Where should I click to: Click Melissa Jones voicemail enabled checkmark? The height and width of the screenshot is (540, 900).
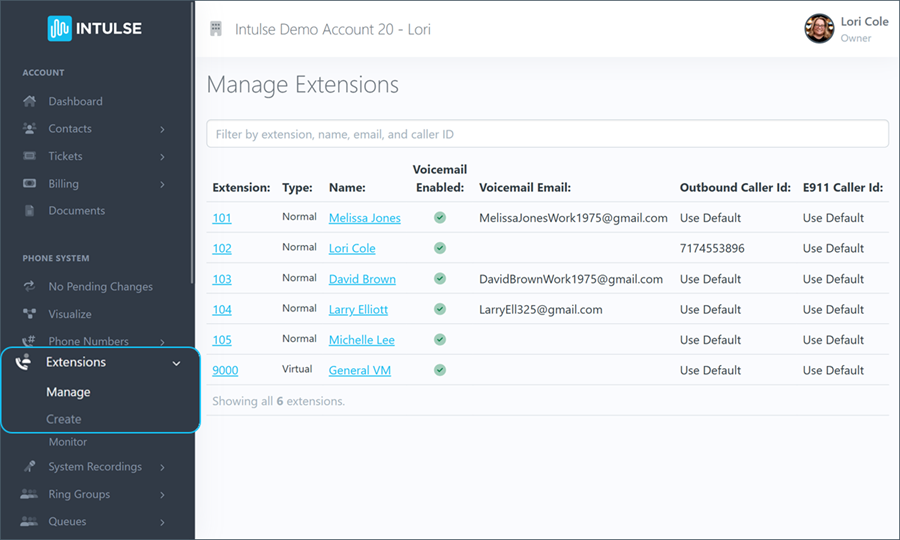click(440, 218)
